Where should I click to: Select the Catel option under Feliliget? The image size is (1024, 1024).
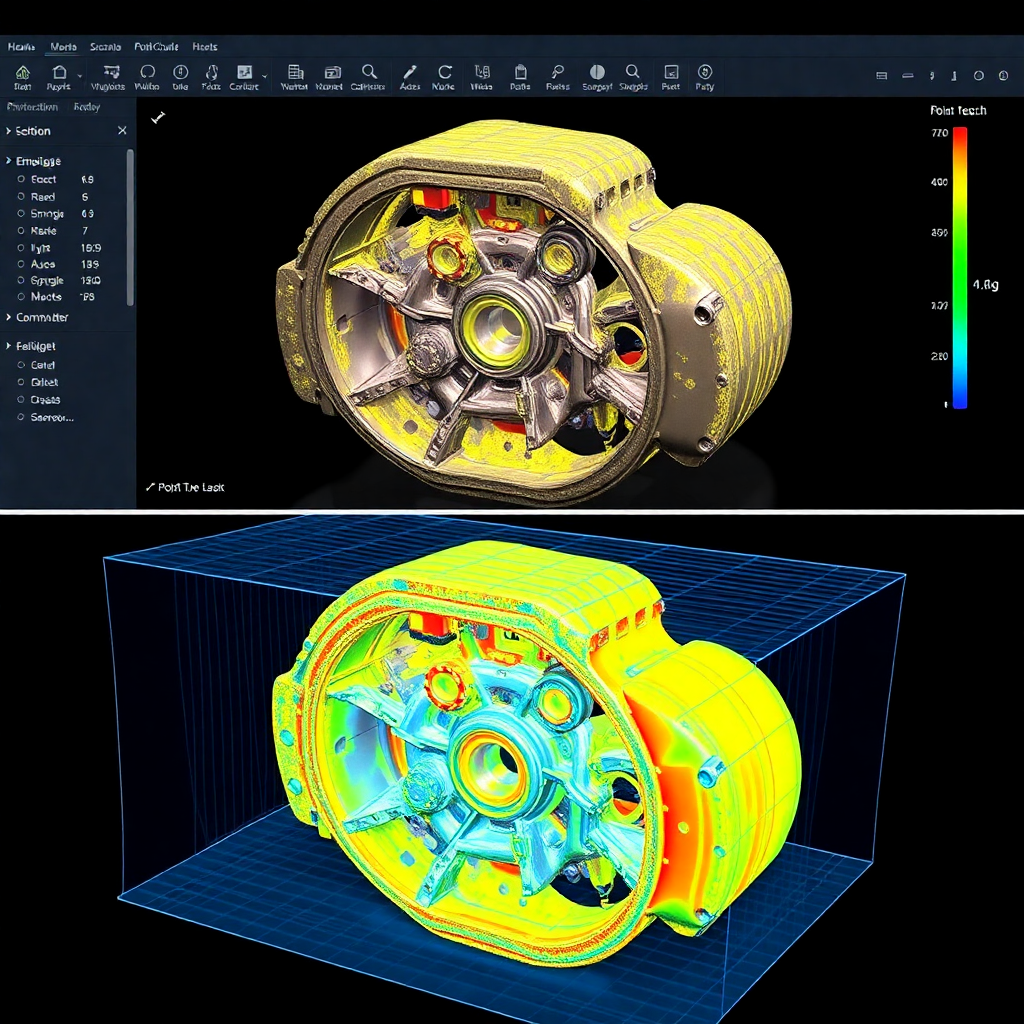click(42, 365)
